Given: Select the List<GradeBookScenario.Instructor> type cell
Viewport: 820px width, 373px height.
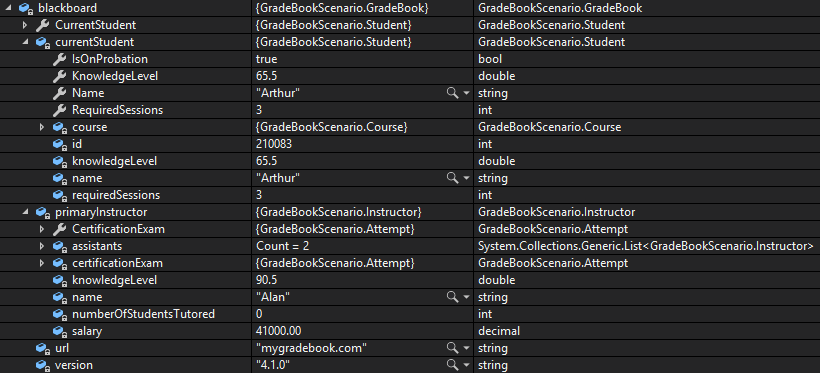Looking at the screenshot, I should (646, 246).
